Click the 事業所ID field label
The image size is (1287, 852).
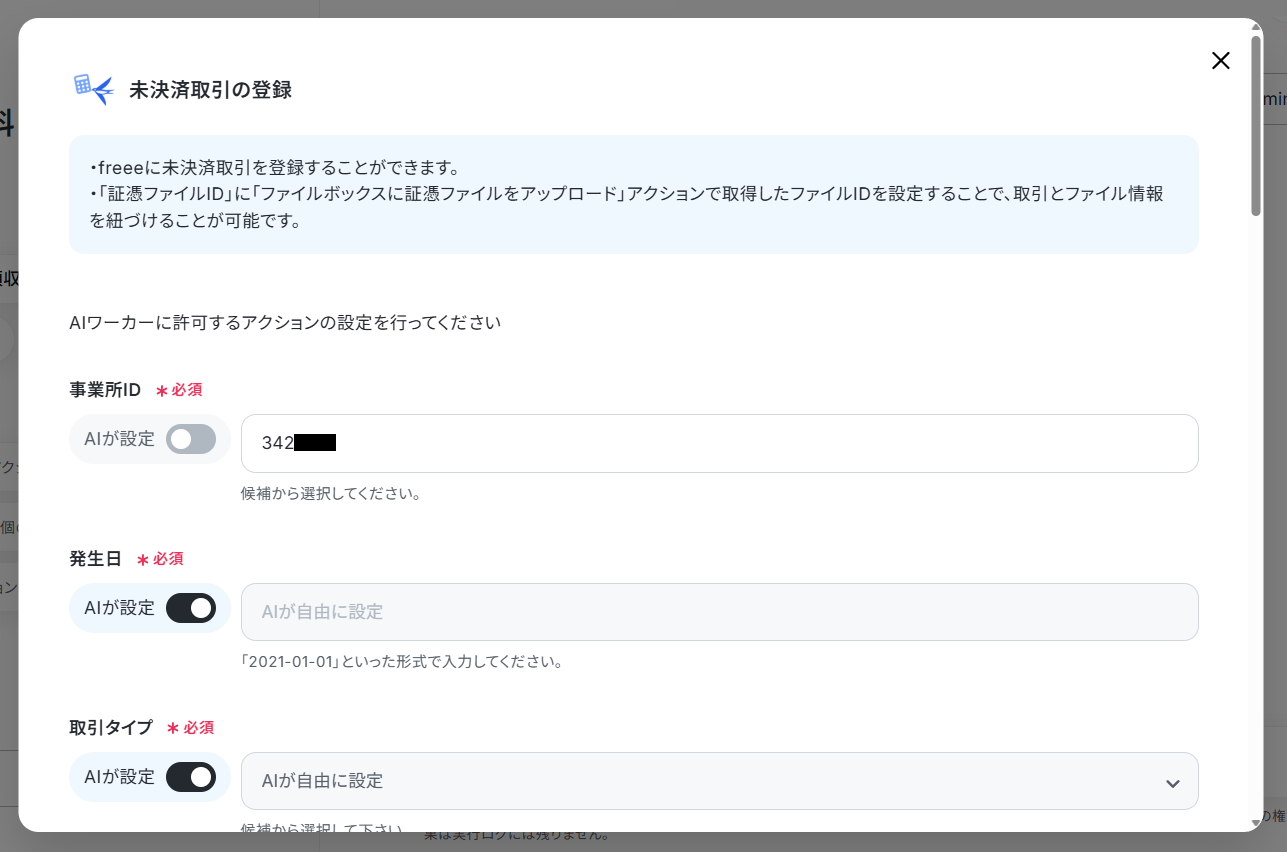pos(105,389)
